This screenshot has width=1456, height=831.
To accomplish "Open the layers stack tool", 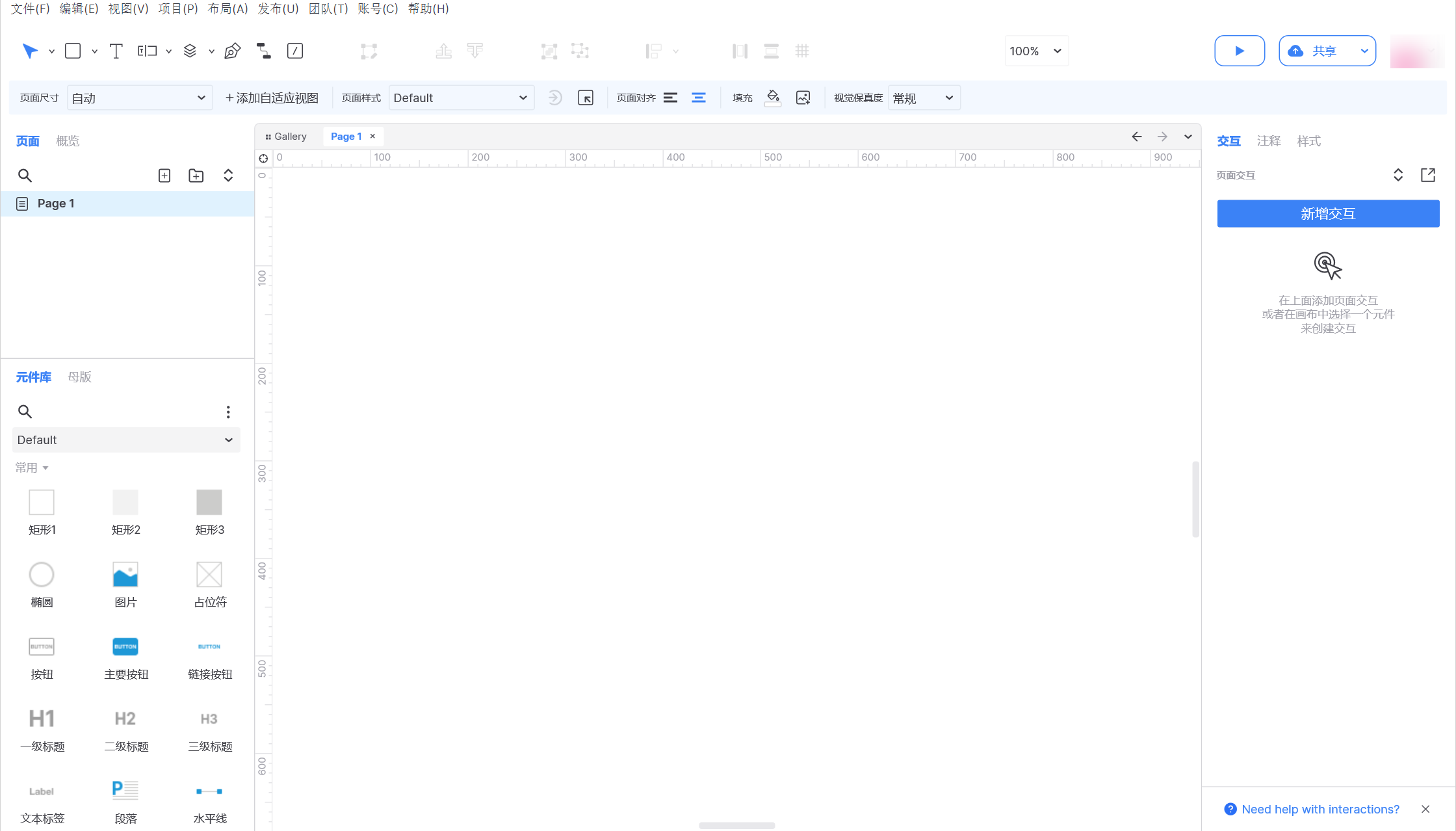I will (190, 51).
